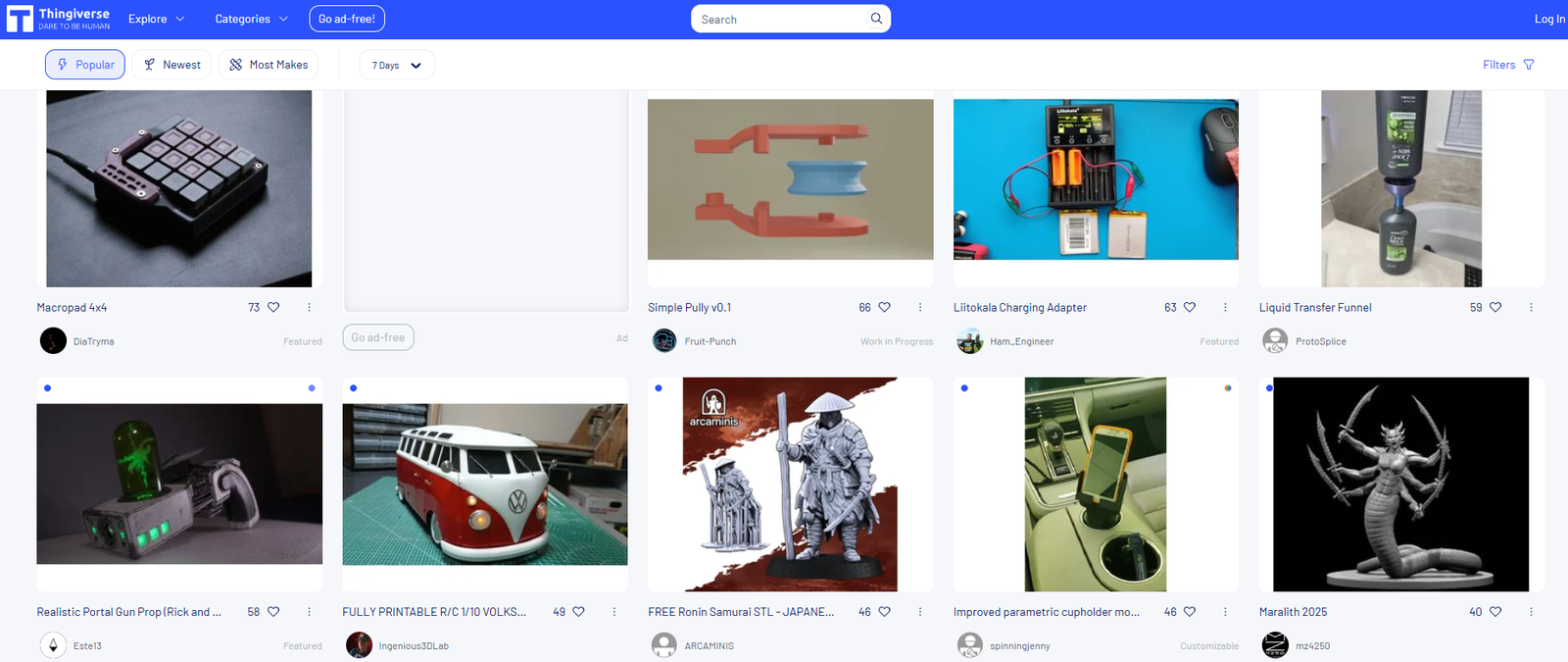Screen dimensions: 1568x662
Task: Open spinningjenny profile avatar
Action: click(x=970, y=645)
